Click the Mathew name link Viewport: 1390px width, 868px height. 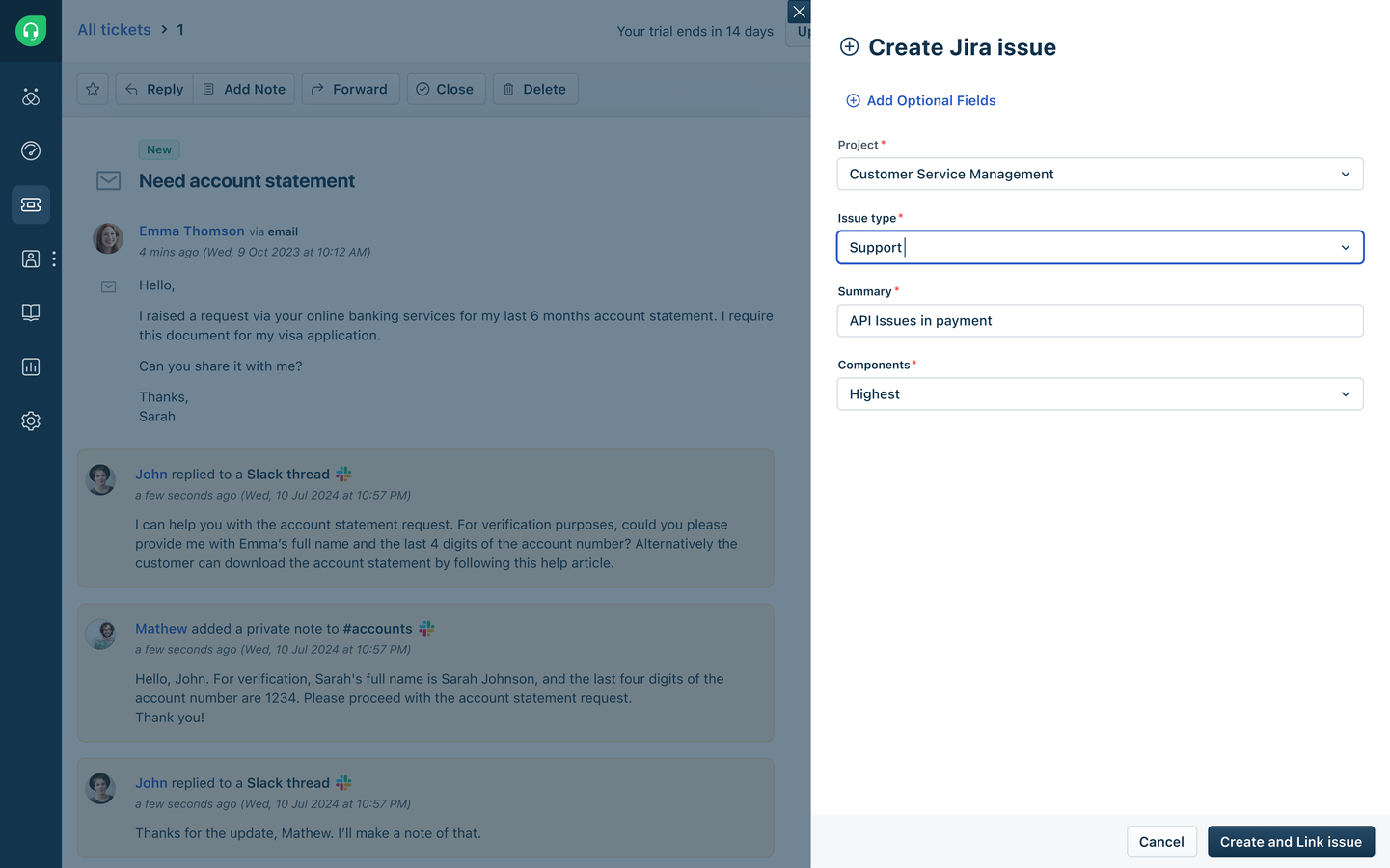pos(161,629)
